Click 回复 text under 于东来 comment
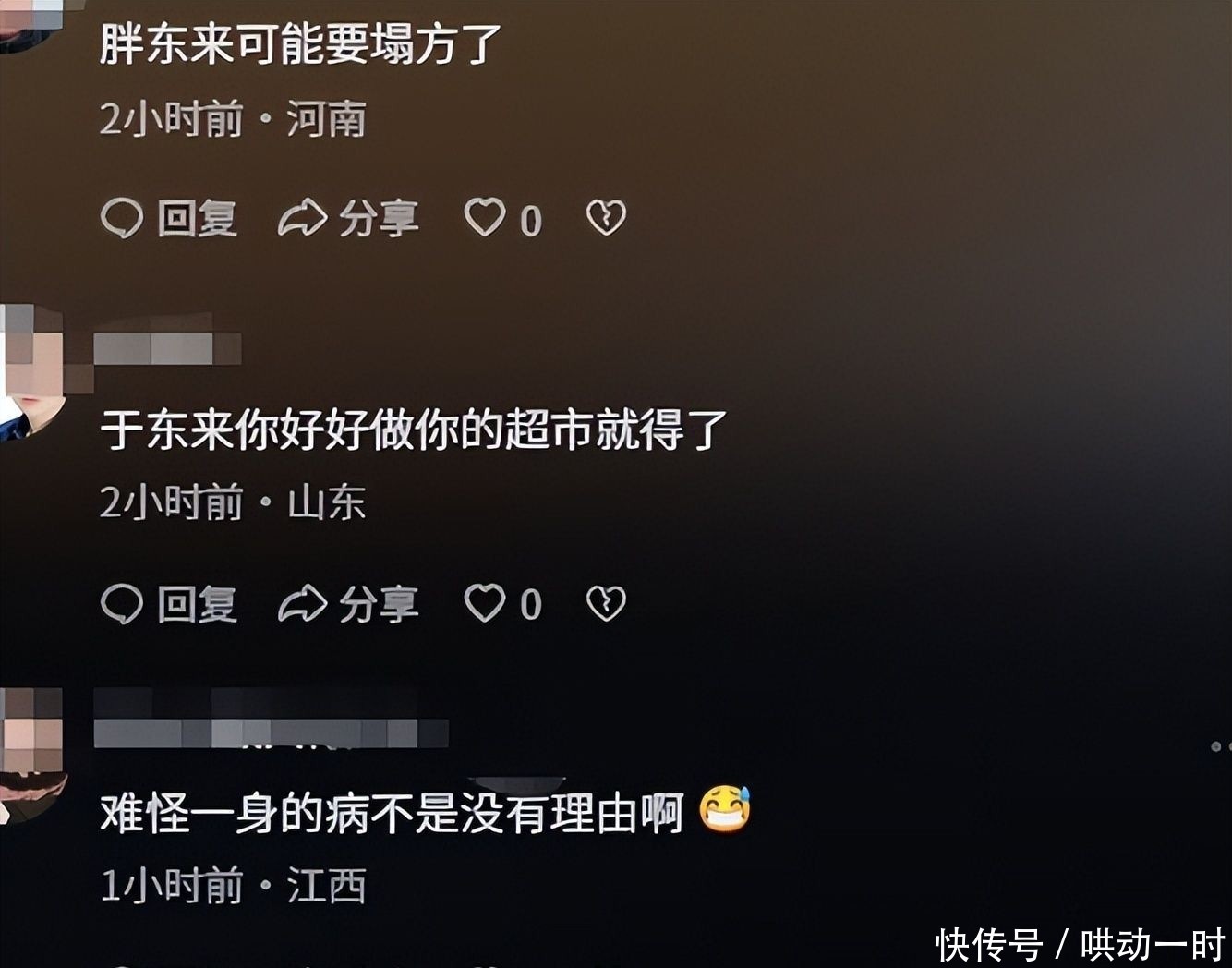Viewport: 1232px width, 968px height. pyautogui.click(x=197, y=604)
